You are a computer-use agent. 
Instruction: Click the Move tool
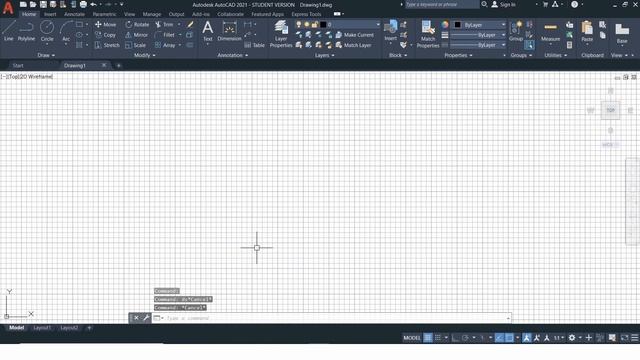[105, 24]
